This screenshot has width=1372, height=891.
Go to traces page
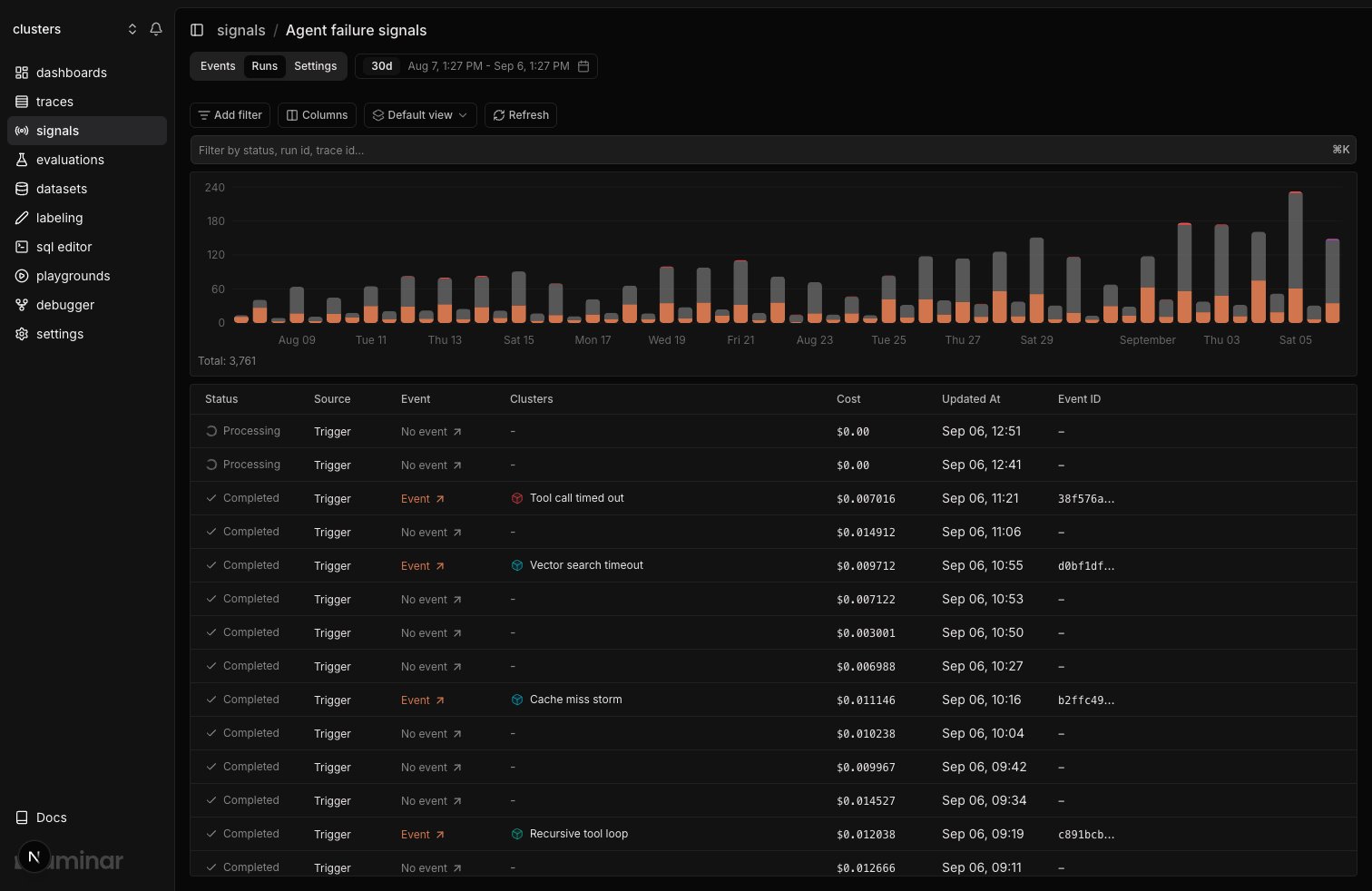click(87, 102)
